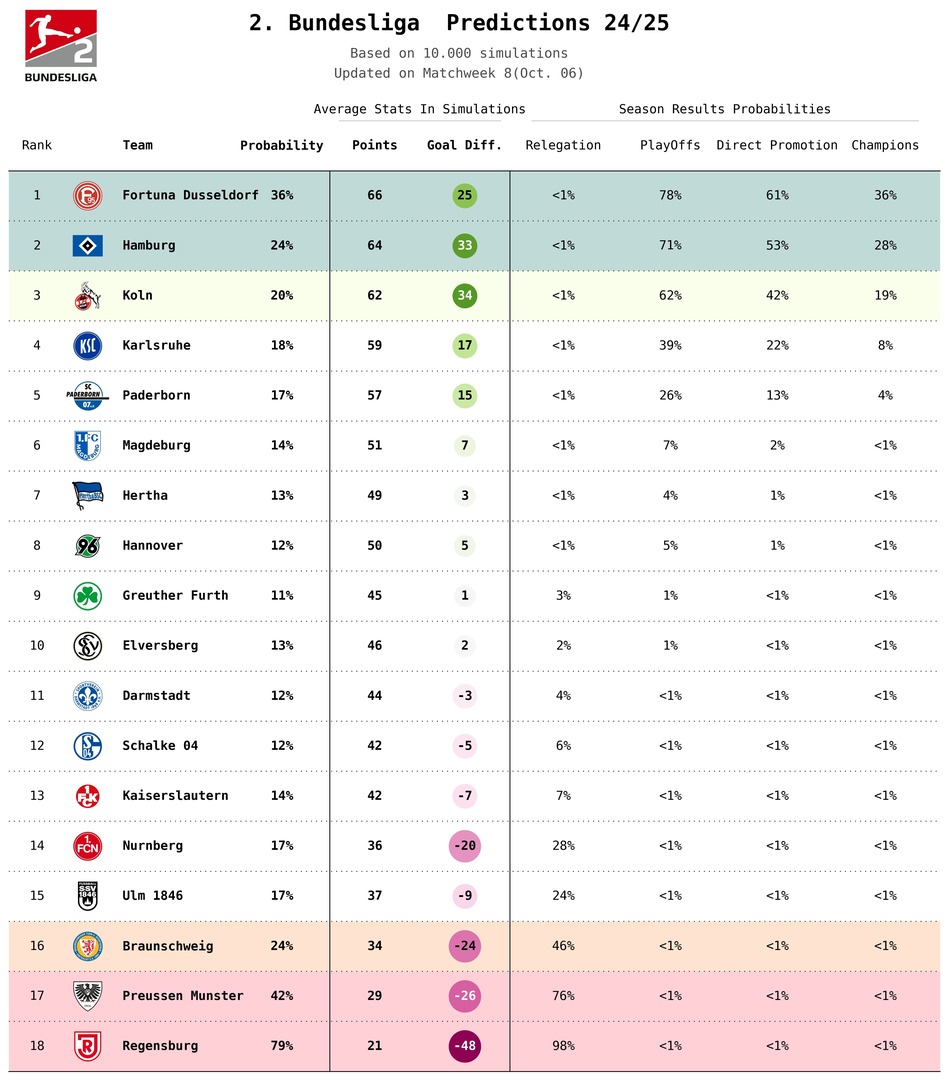Click the Preussen Munster team name
This screenshot has width=949, height=1080.
183,996
